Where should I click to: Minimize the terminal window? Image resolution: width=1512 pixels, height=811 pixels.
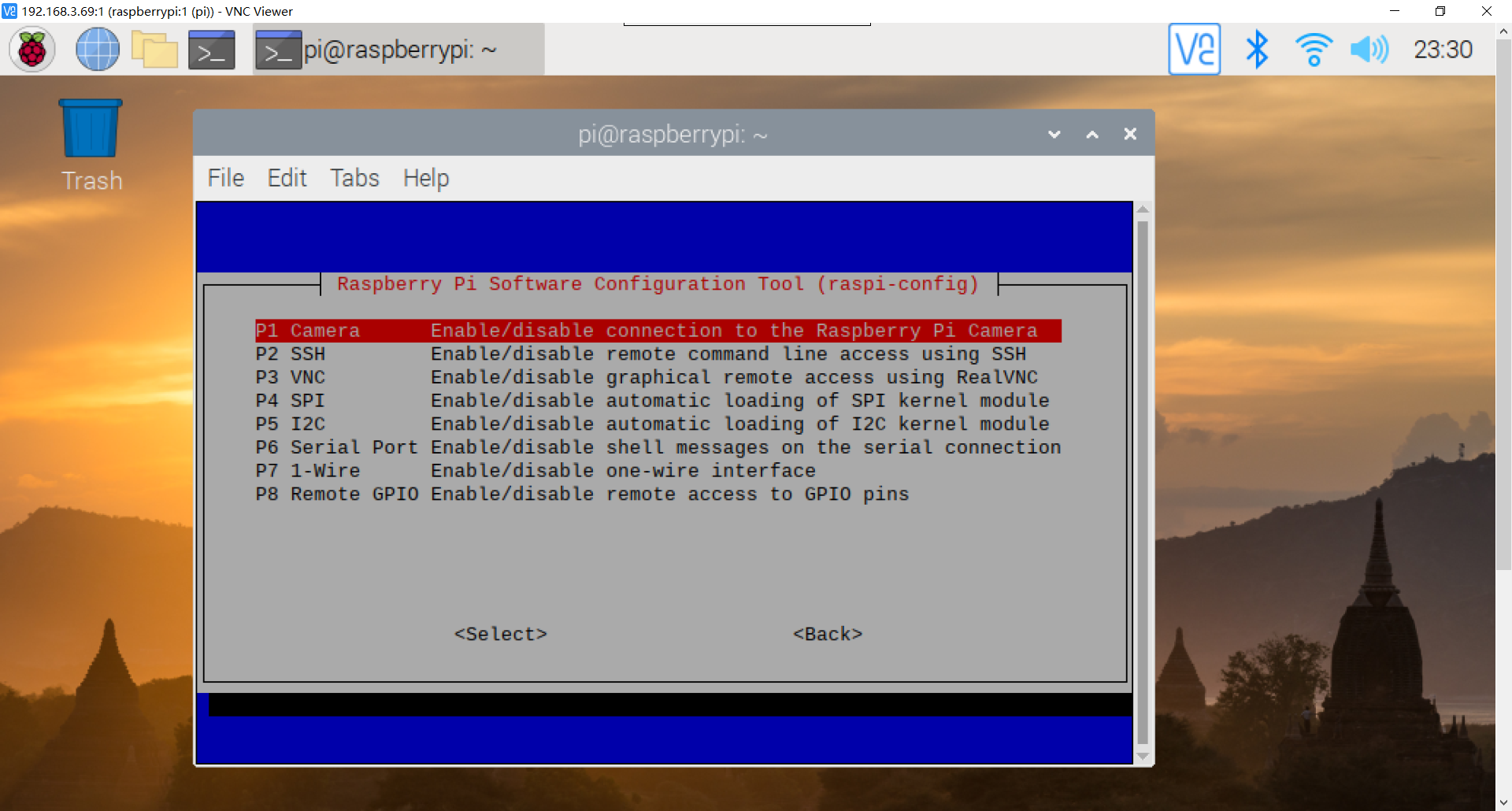click(1054, 135)
